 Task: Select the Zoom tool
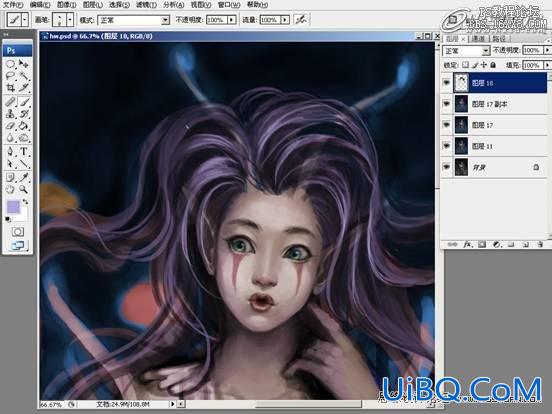(24, 189)
